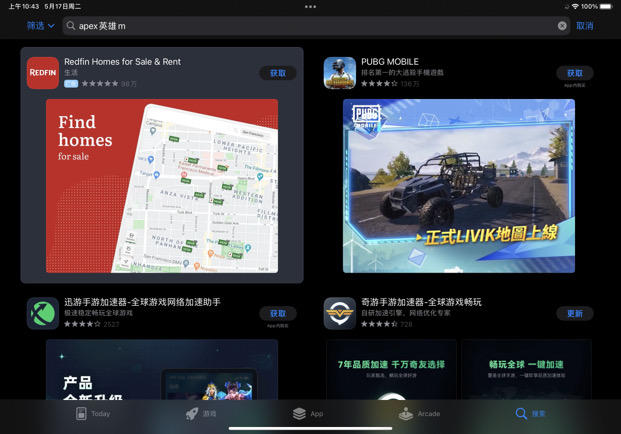Switch to the Arcade tab
This screenshot has height=434, width=621.
(419, 413)
